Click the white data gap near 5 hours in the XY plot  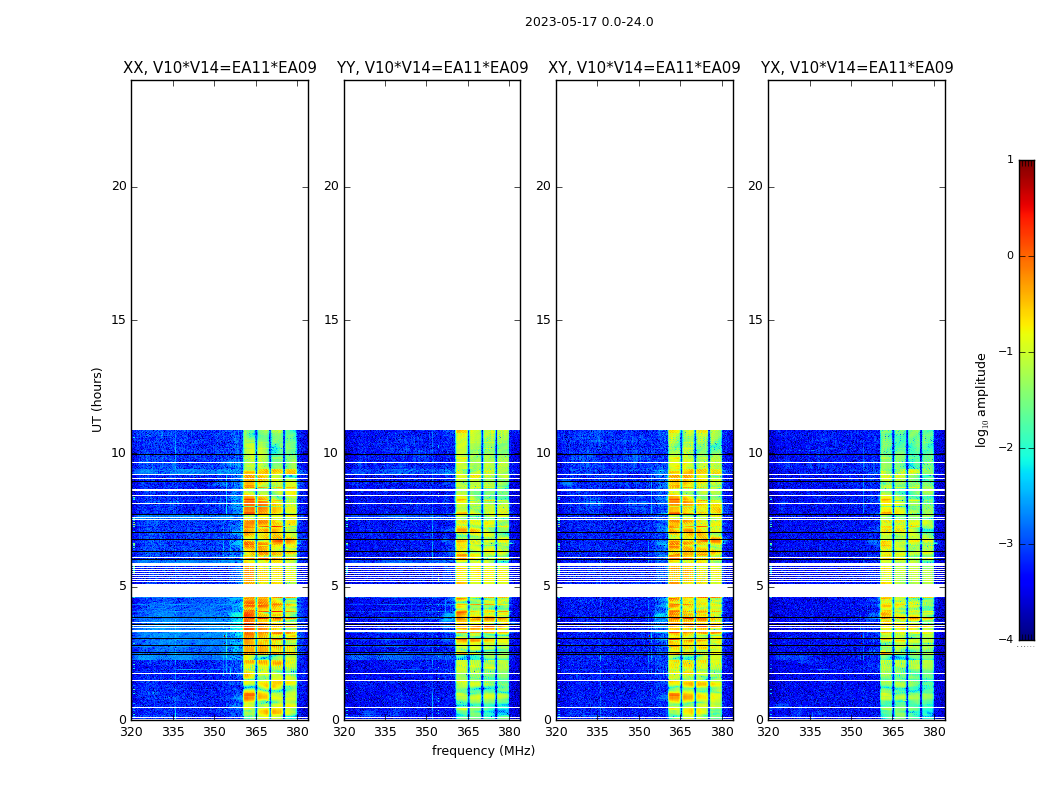[x=644, y=591]
